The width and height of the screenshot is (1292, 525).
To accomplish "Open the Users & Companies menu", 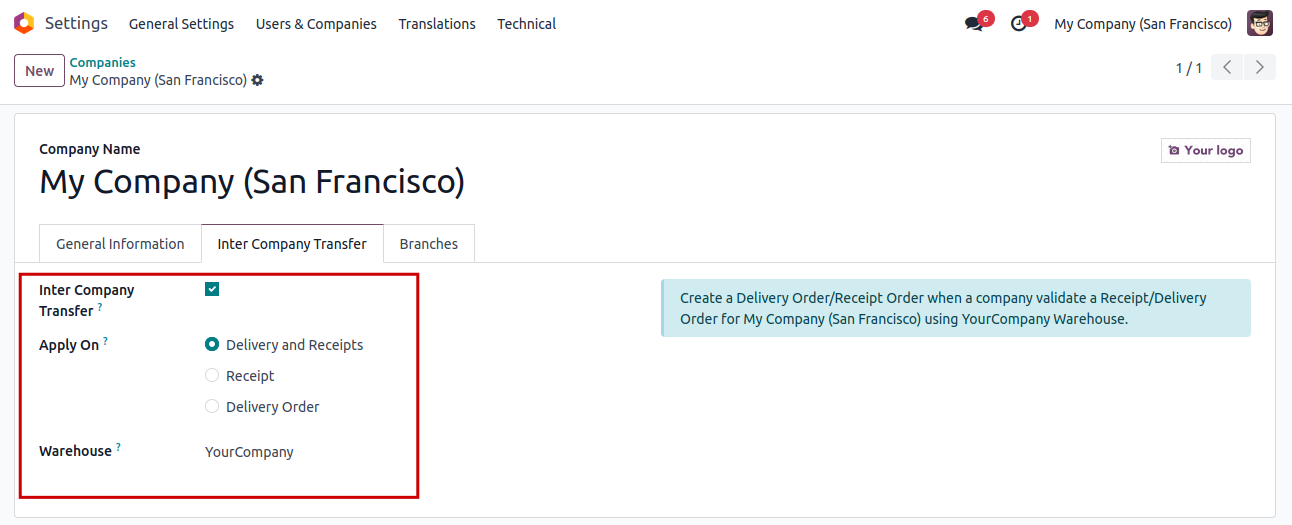I will tap(316, 24).
